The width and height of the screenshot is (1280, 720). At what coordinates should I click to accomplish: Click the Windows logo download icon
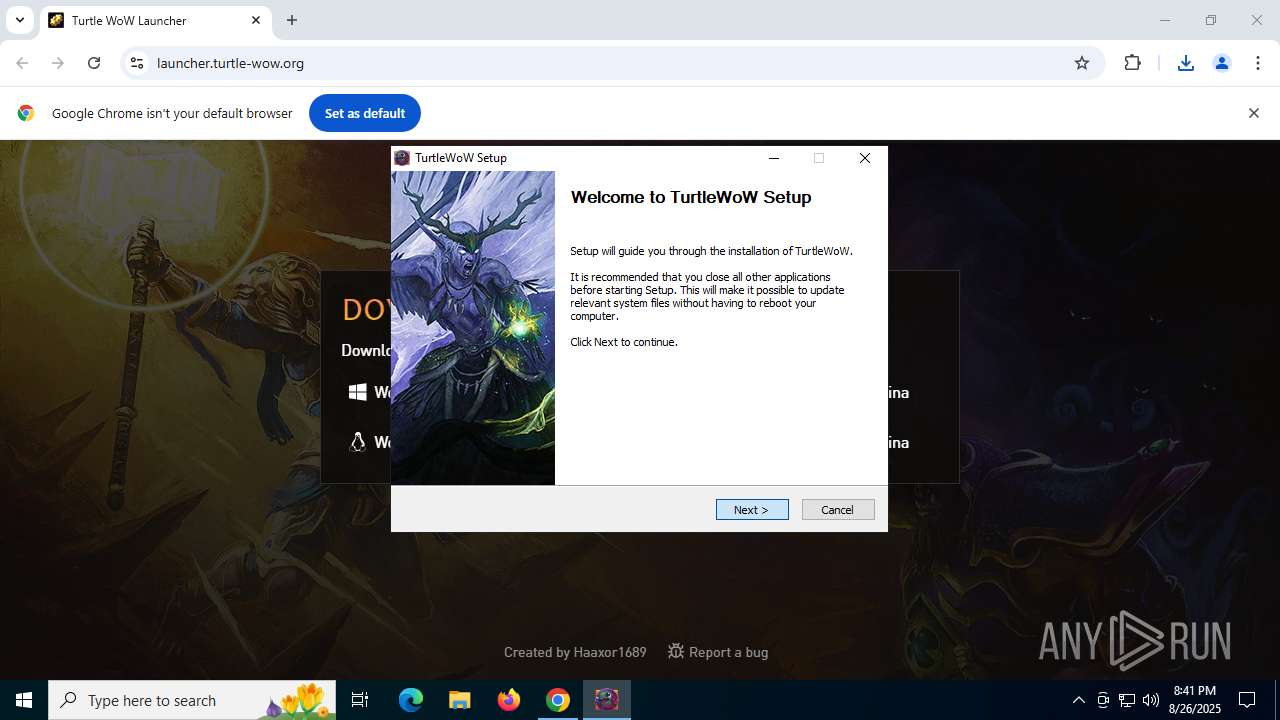point(357,393)
